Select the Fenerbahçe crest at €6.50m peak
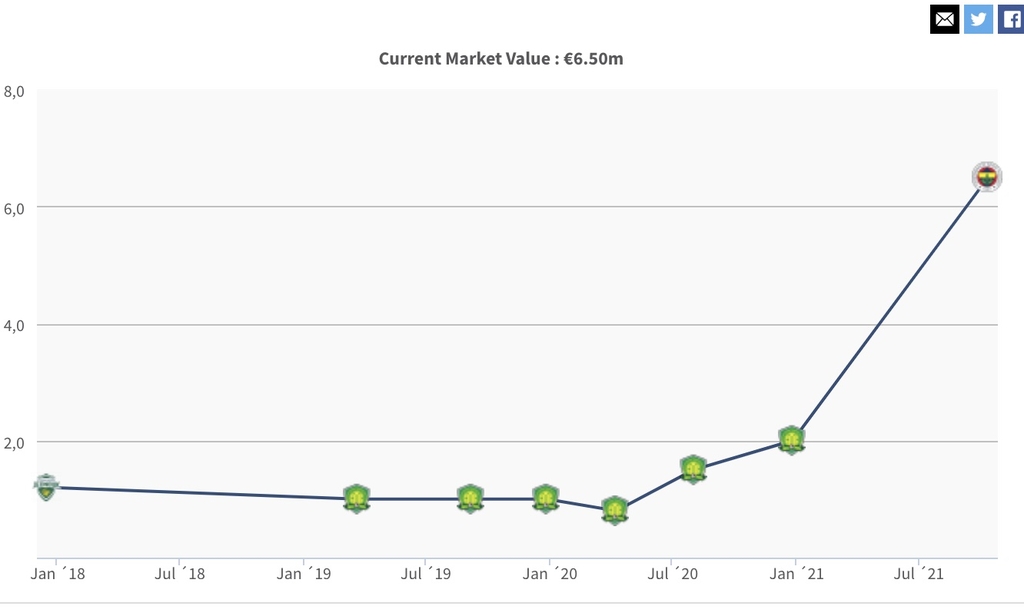Screen dimensions: 1024x616 point(987,177)
